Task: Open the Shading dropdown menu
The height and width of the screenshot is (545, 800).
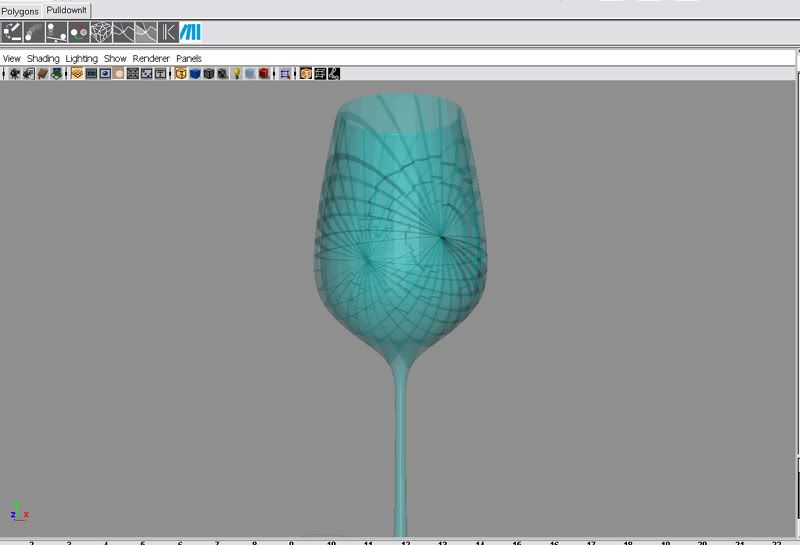Action: pos(43,59)
